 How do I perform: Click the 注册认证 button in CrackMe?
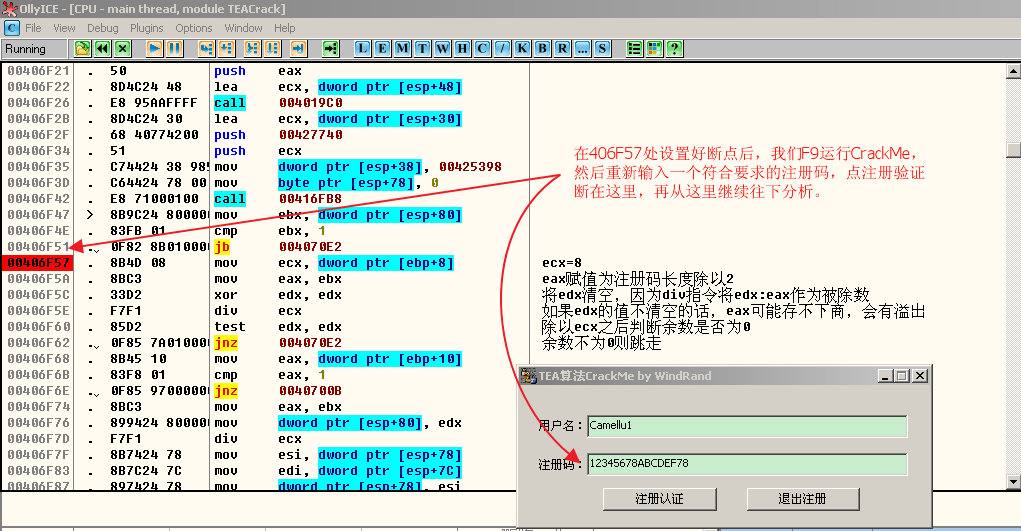point(660,499)
